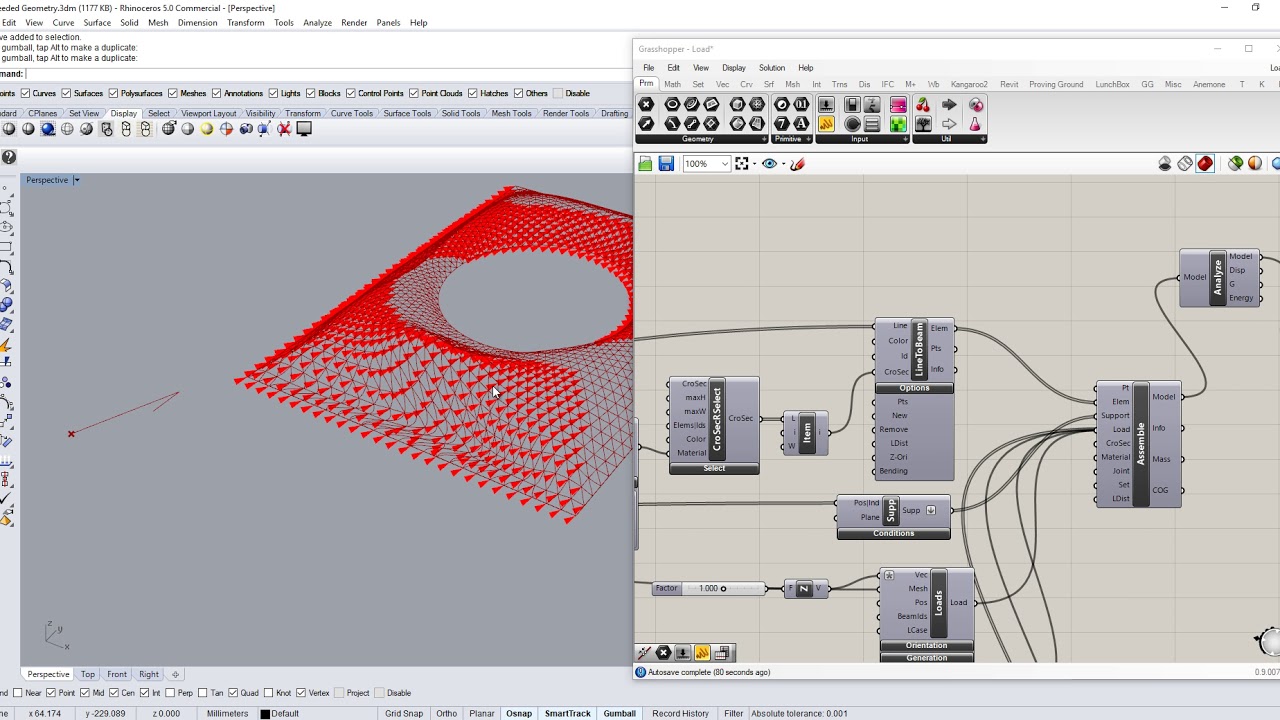Toggle the Osnap status bar button
The height and width of the screenshot is (720, 1280).
pos(519,713)
